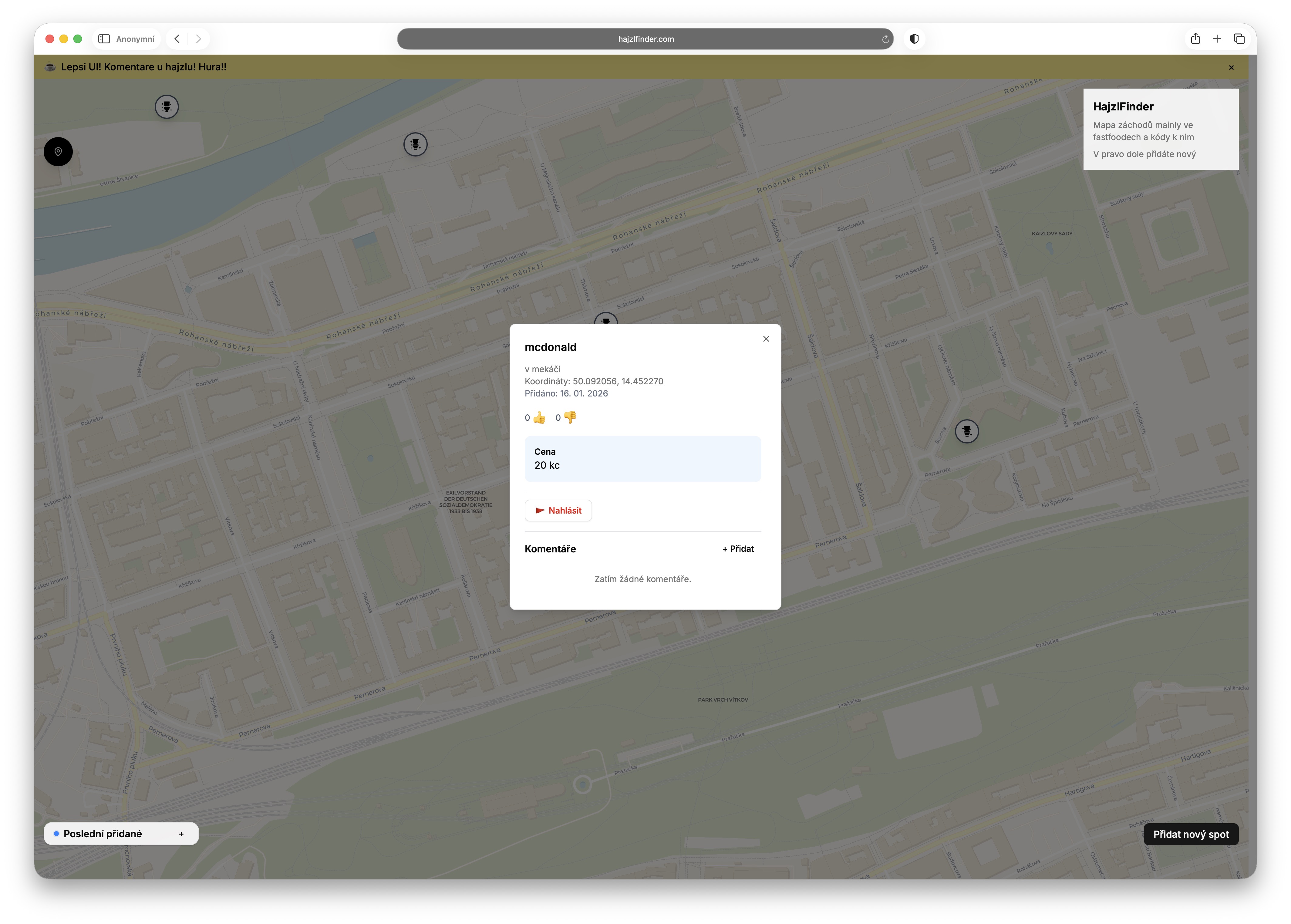Screen dimensions: 1291x924
Task: Dismiss the yellow announcement banner
Action: tap(1231, 68)
